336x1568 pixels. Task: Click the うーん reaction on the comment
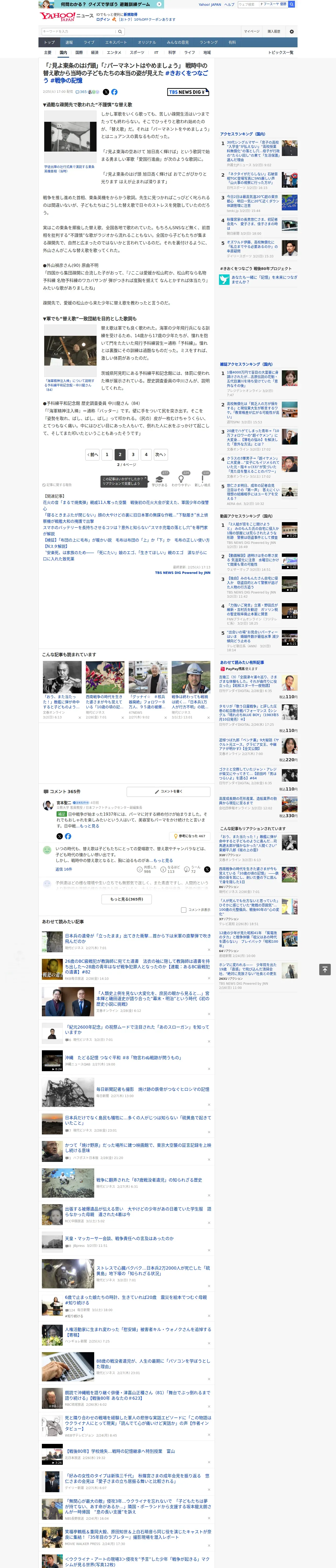(192, 869)
